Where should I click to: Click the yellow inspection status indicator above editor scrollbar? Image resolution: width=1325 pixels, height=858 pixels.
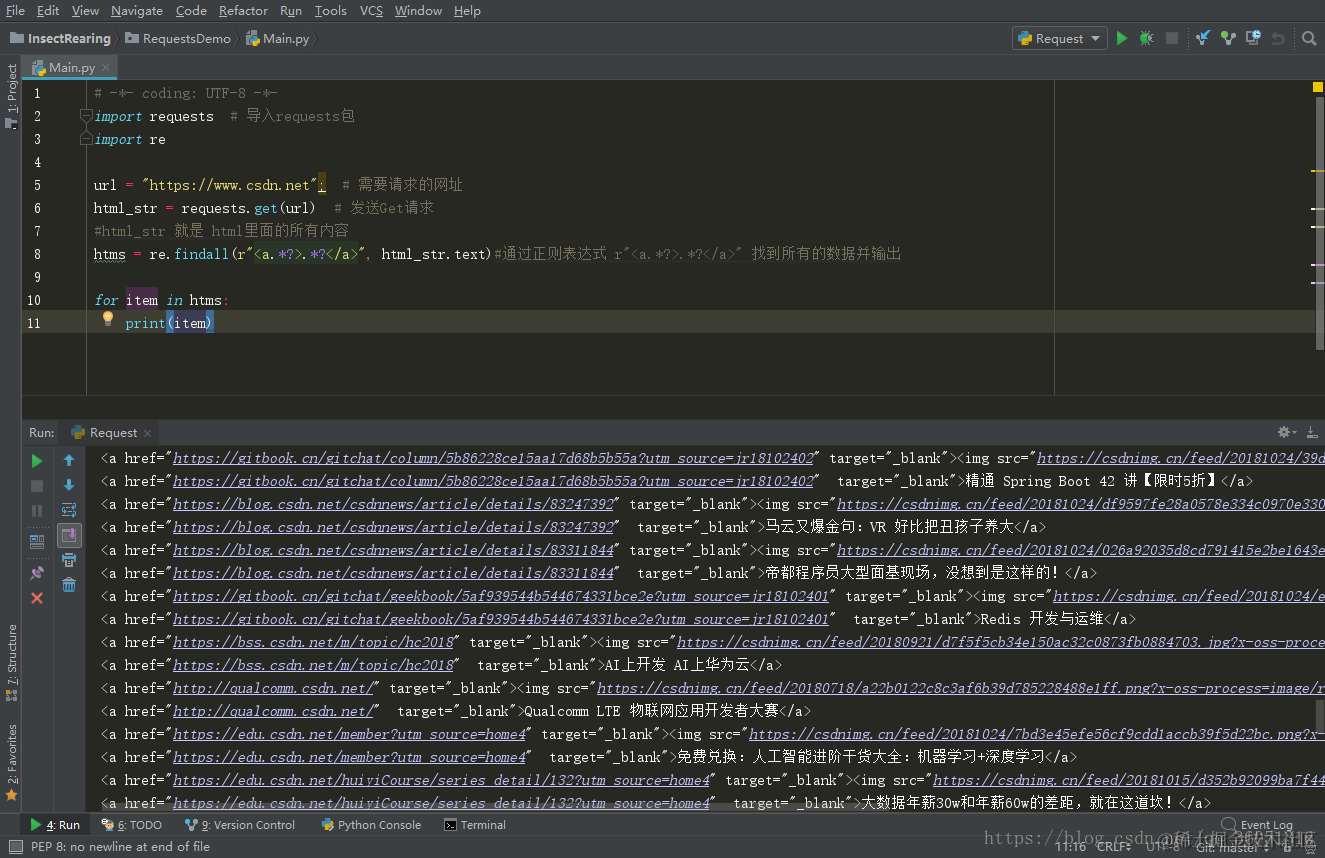[1318, 88]
